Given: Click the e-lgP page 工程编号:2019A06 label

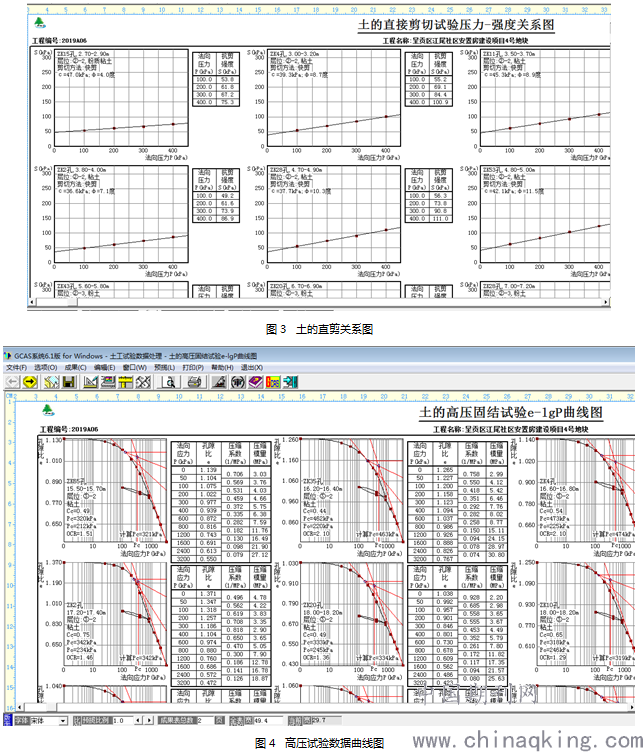Looking at the screenshot, I should [69, 429].
